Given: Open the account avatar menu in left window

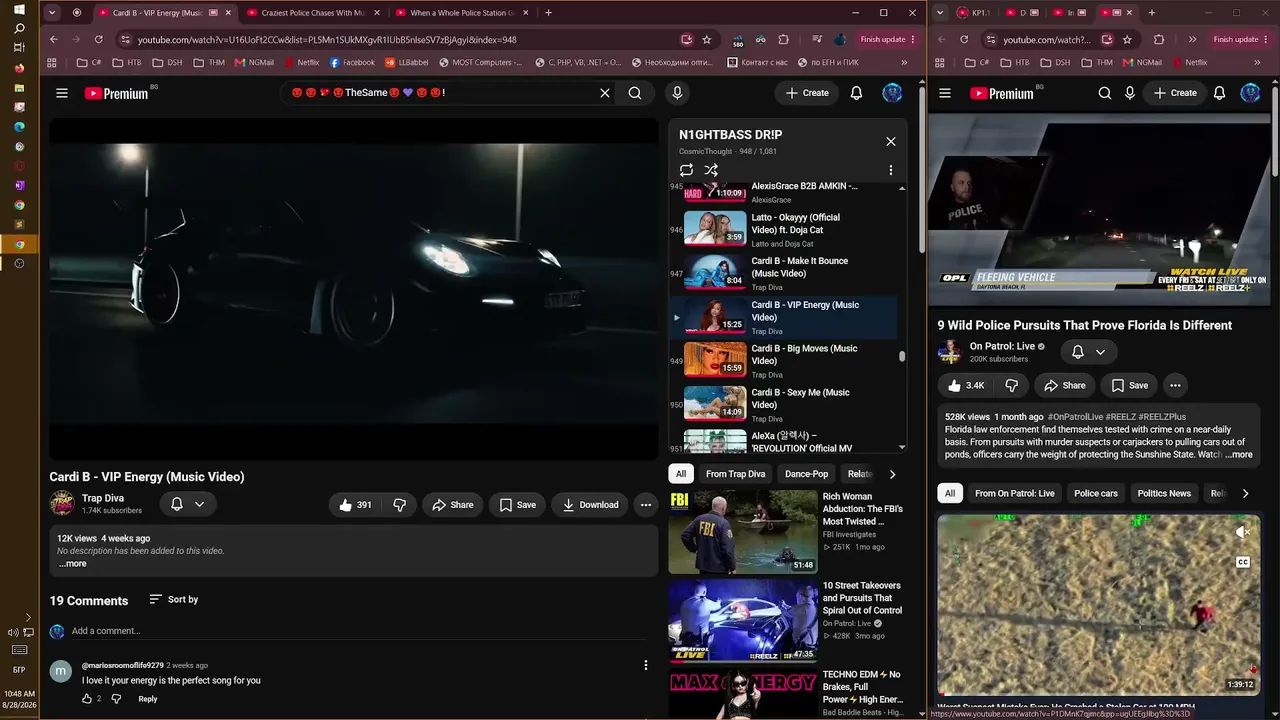Looking at the screenshot, I should click(x=892, y=93).
